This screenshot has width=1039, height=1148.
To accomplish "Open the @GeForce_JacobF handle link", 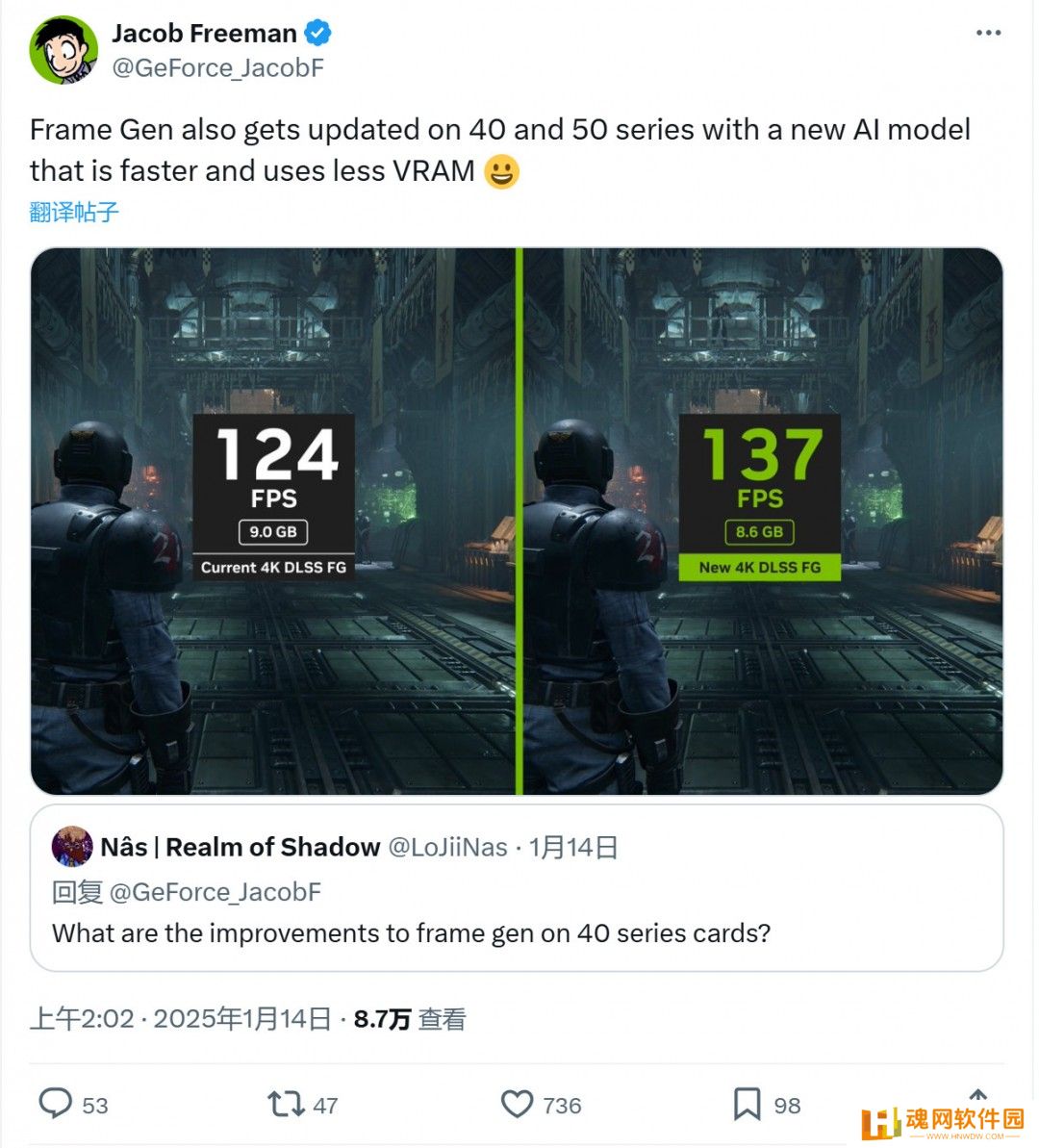I will (217, 68).
